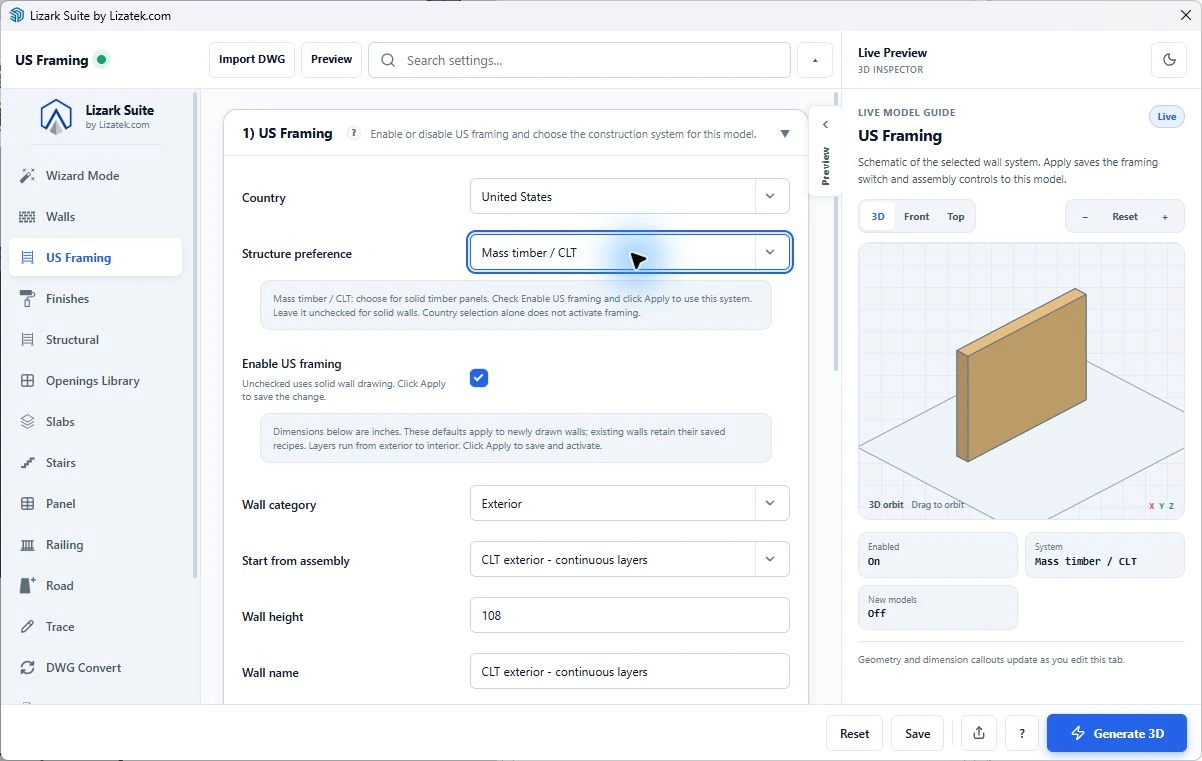Click the export share icon button
The height and width of the screenshot is (761, 1202).
978,733
